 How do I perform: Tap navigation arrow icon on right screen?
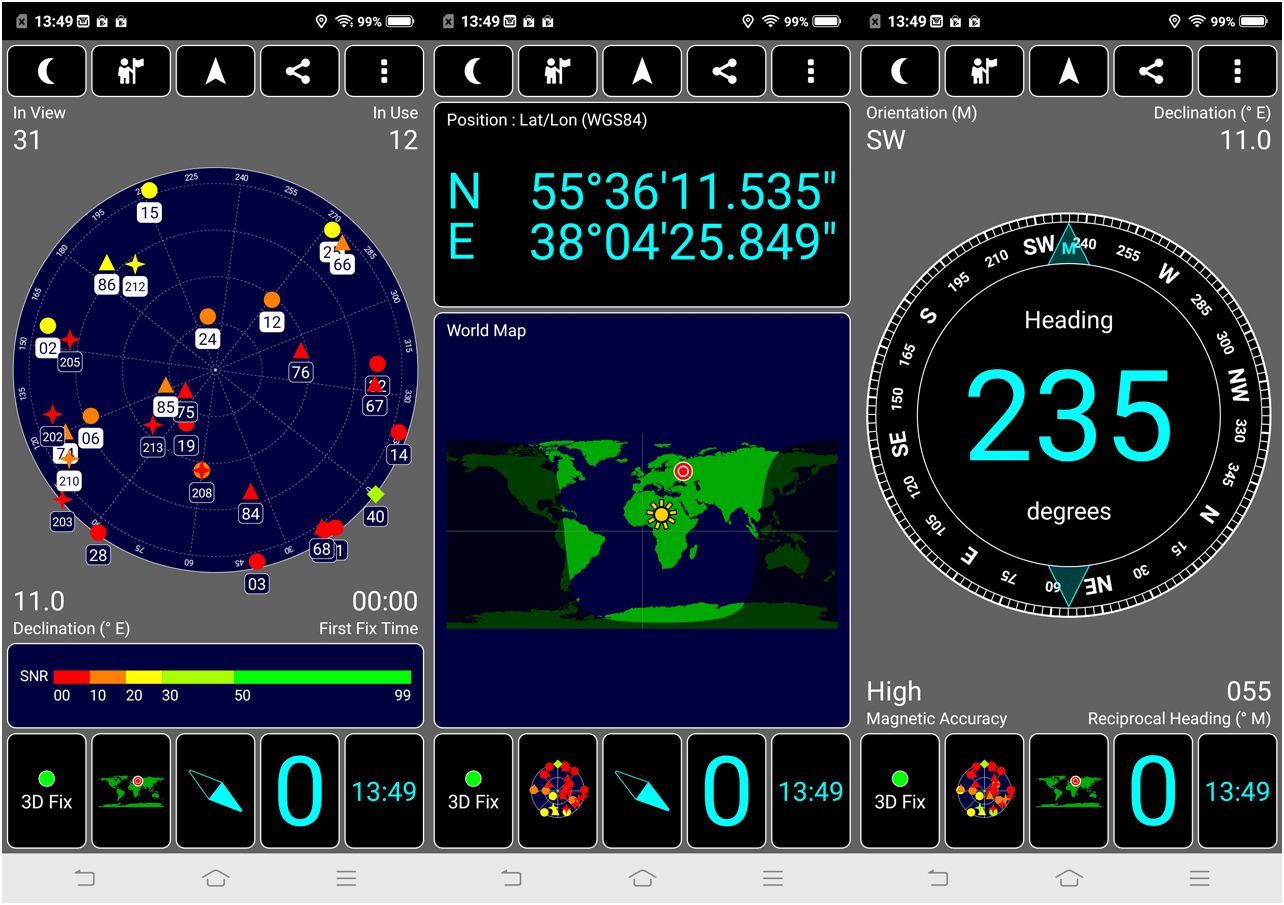pos(1069,71)
